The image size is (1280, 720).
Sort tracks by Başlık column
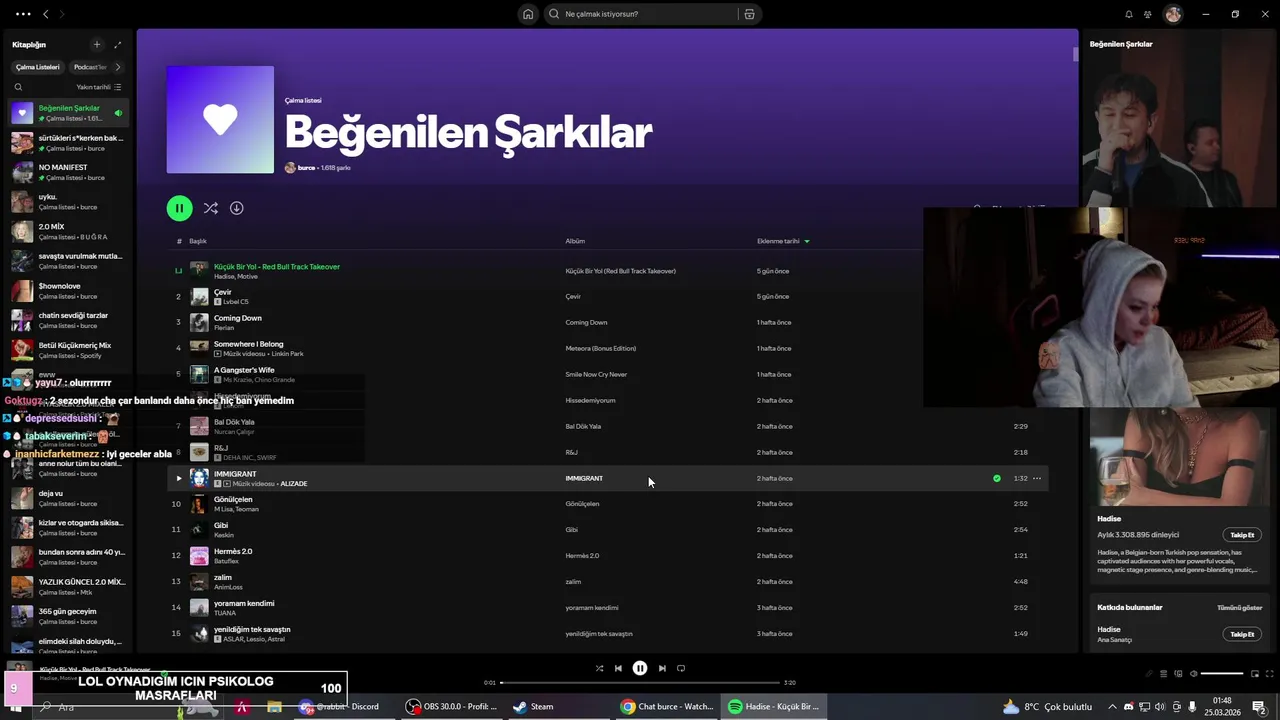click(198, 241)
